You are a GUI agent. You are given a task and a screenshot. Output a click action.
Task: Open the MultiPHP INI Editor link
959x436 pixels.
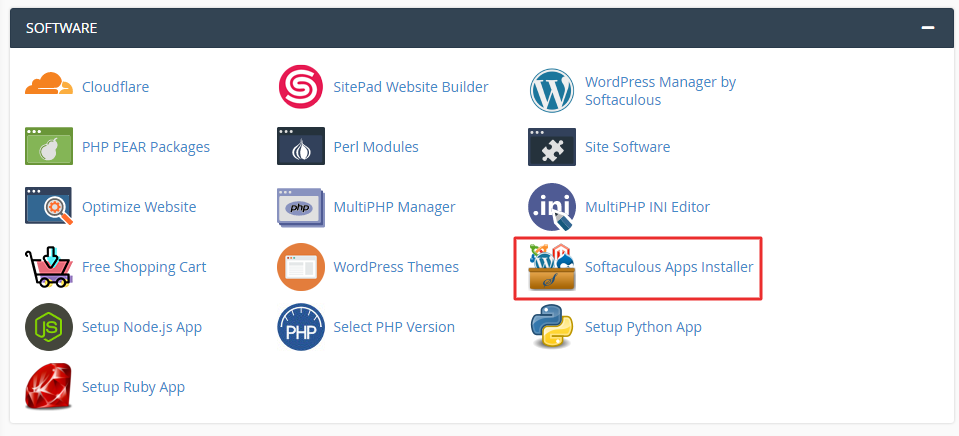click(647, 207)
